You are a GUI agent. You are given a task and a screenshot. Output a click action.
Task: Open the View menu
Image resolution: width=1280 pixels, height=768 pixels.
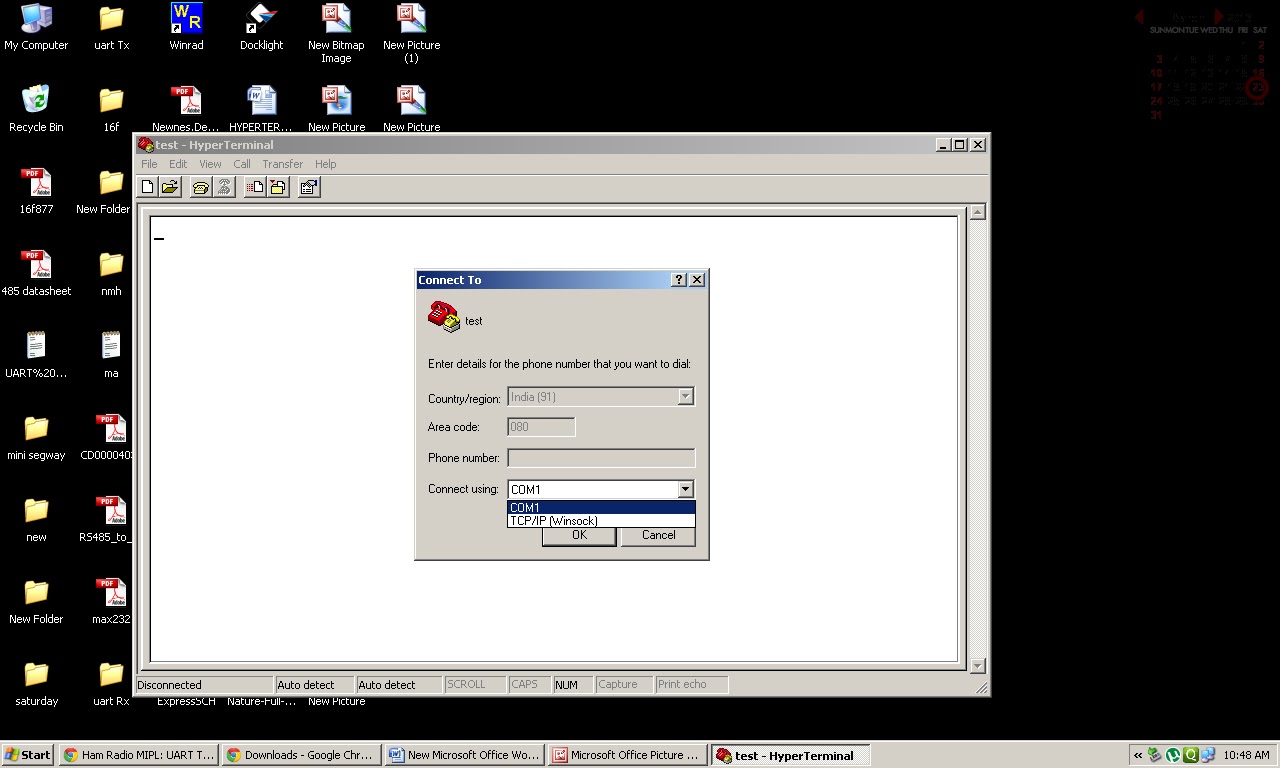pyautogui.click(x=210, y=164)
